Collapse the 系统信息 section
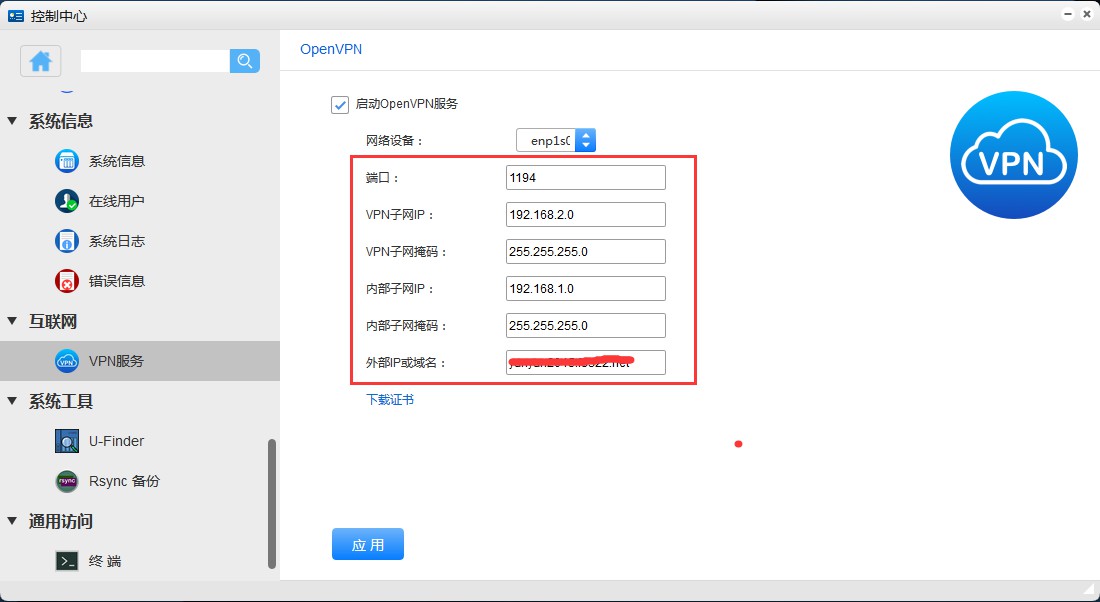This screenshot has height=602, width=1100. coord(13,121)
